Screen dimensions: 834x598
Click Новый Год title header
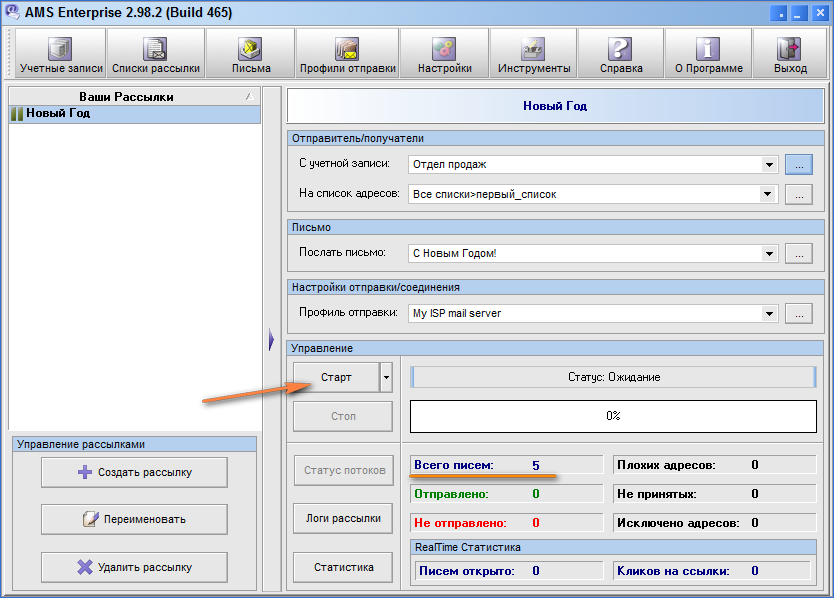click(x=555, y=106)
